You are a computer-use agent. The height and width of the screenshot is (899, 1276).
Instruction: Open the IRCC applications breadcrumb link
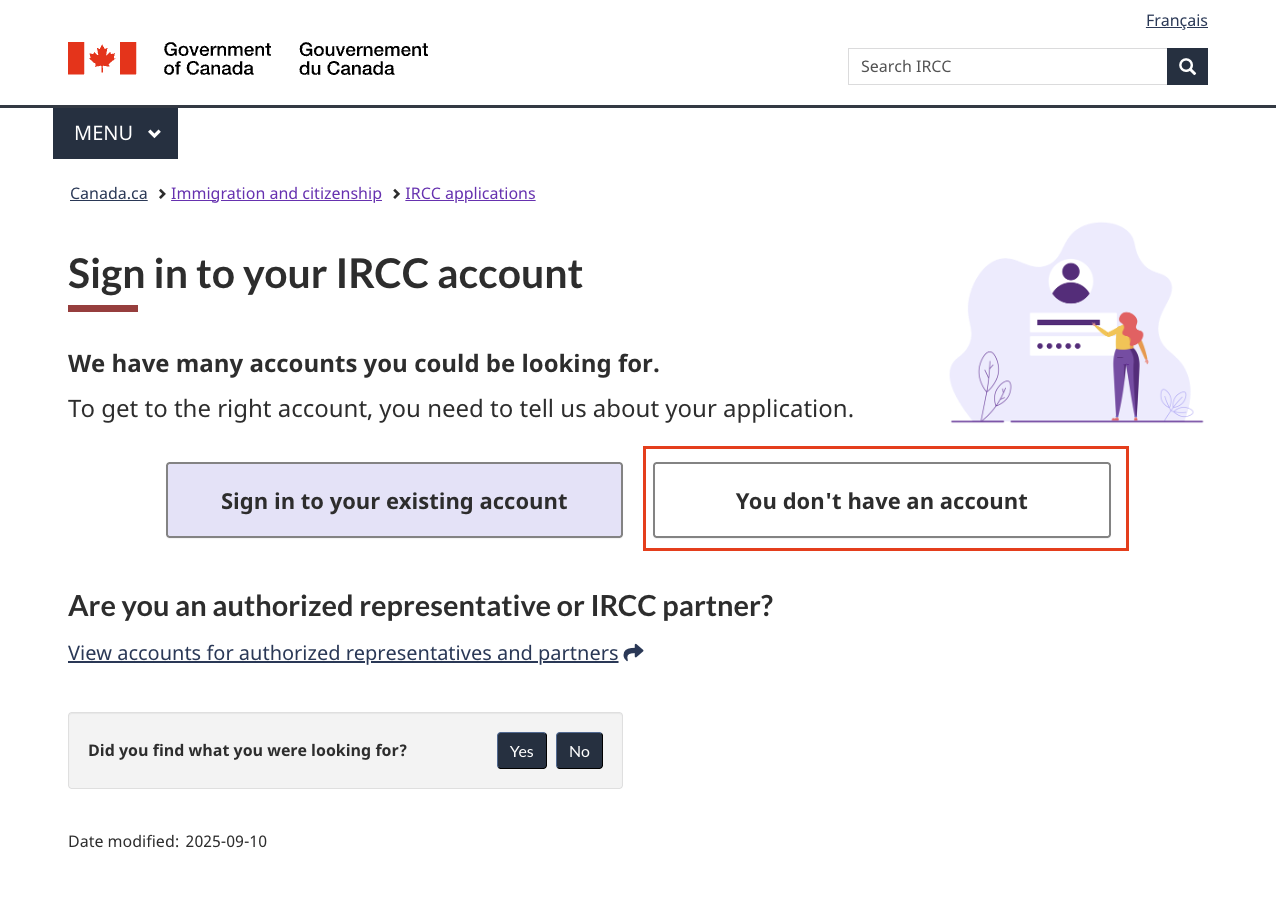470,193
